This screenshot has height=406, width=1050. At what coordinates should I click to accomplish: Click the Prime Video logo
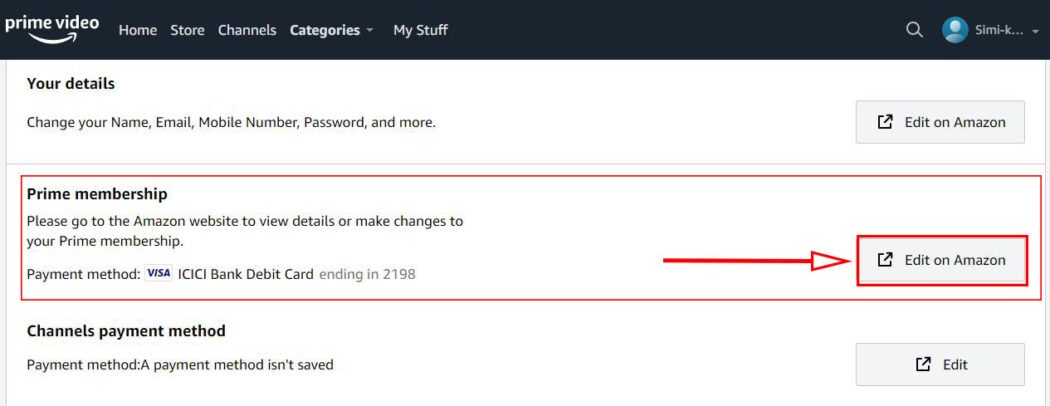coord(51,28)
